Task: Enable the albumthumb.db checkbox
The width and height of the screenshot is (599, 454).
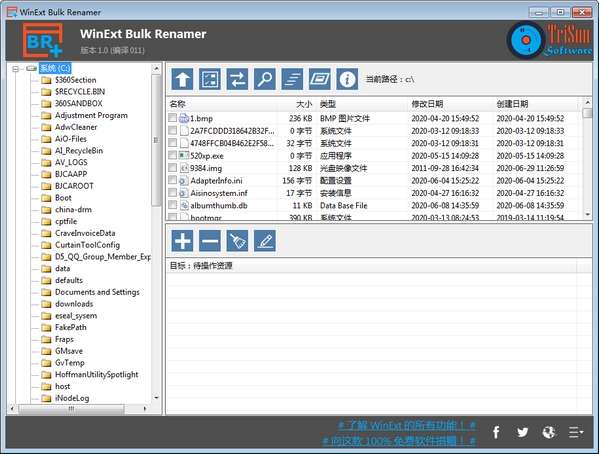Action: point(172,205)
